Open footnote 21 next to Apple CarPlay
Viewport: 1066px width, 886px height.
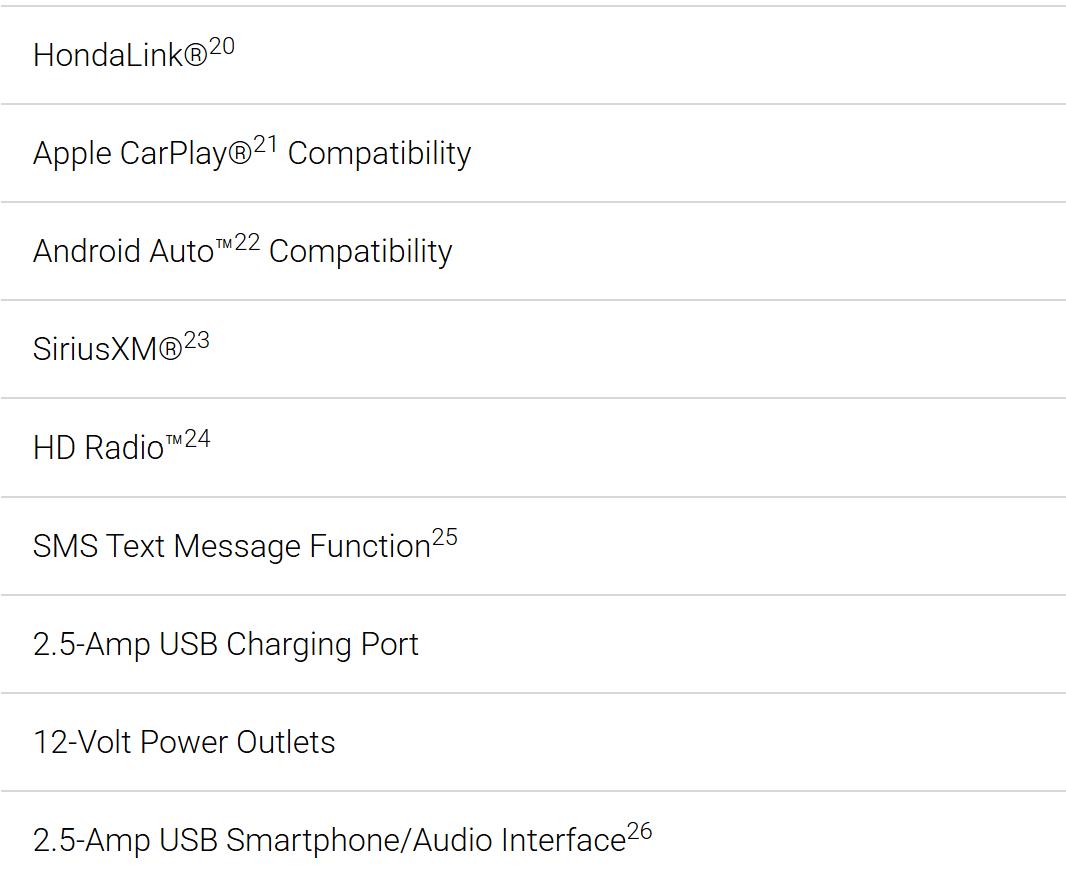[x=265, y=145]
